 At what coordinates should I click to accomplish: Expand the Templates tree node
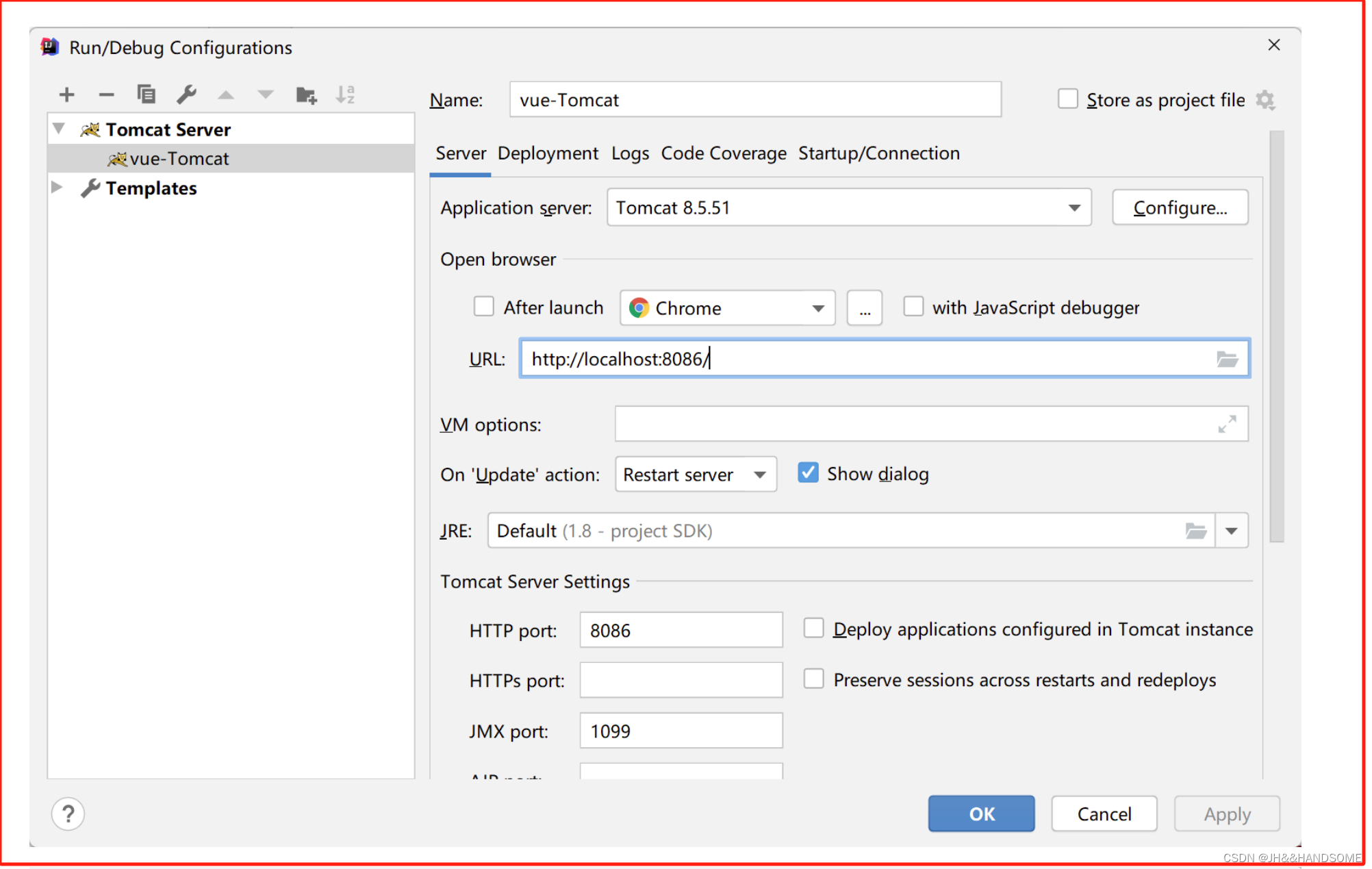pyautogui.click(x=58, y=187)
